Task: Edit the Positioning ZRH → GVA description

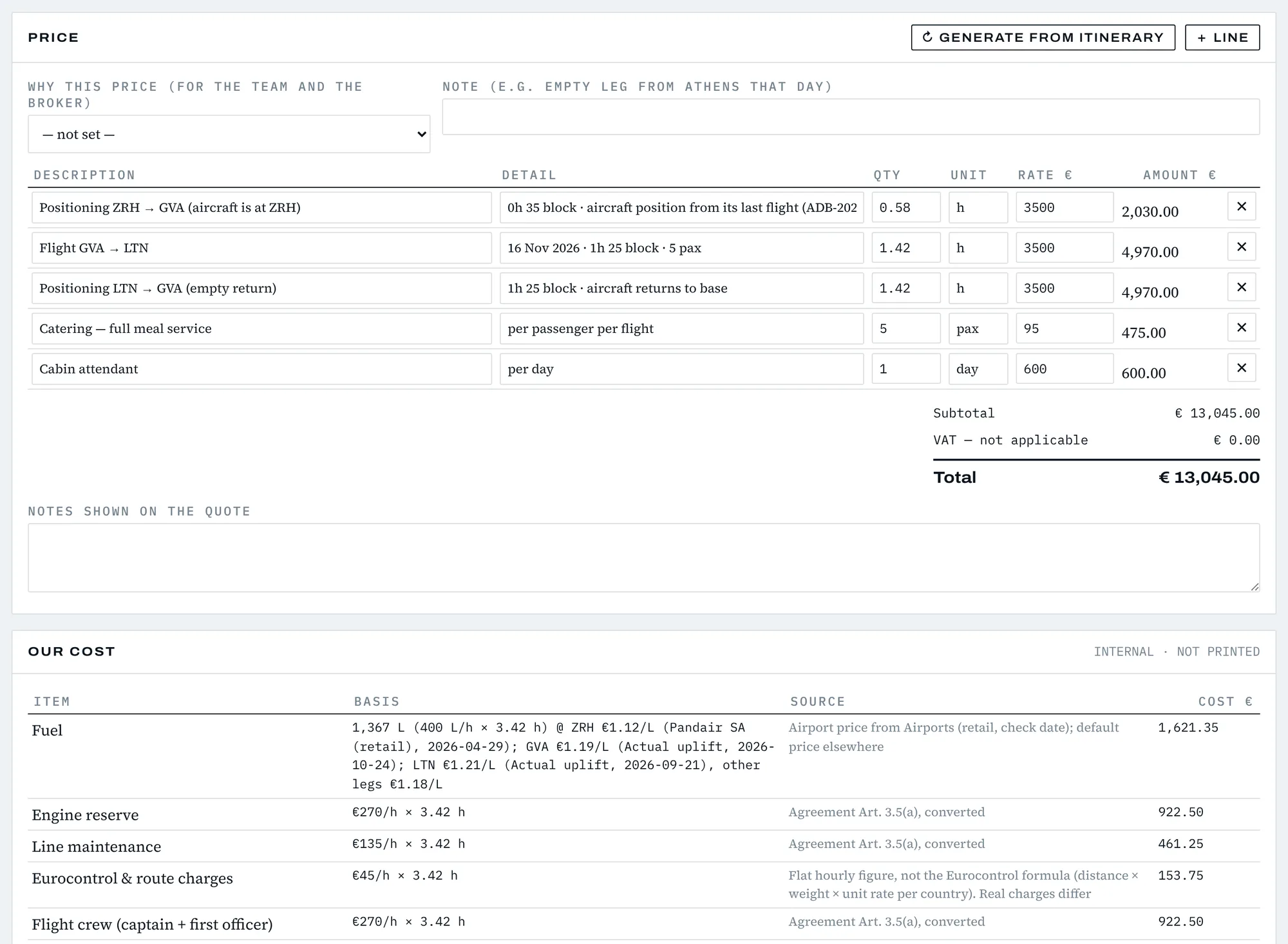Action: coord(261,207)
